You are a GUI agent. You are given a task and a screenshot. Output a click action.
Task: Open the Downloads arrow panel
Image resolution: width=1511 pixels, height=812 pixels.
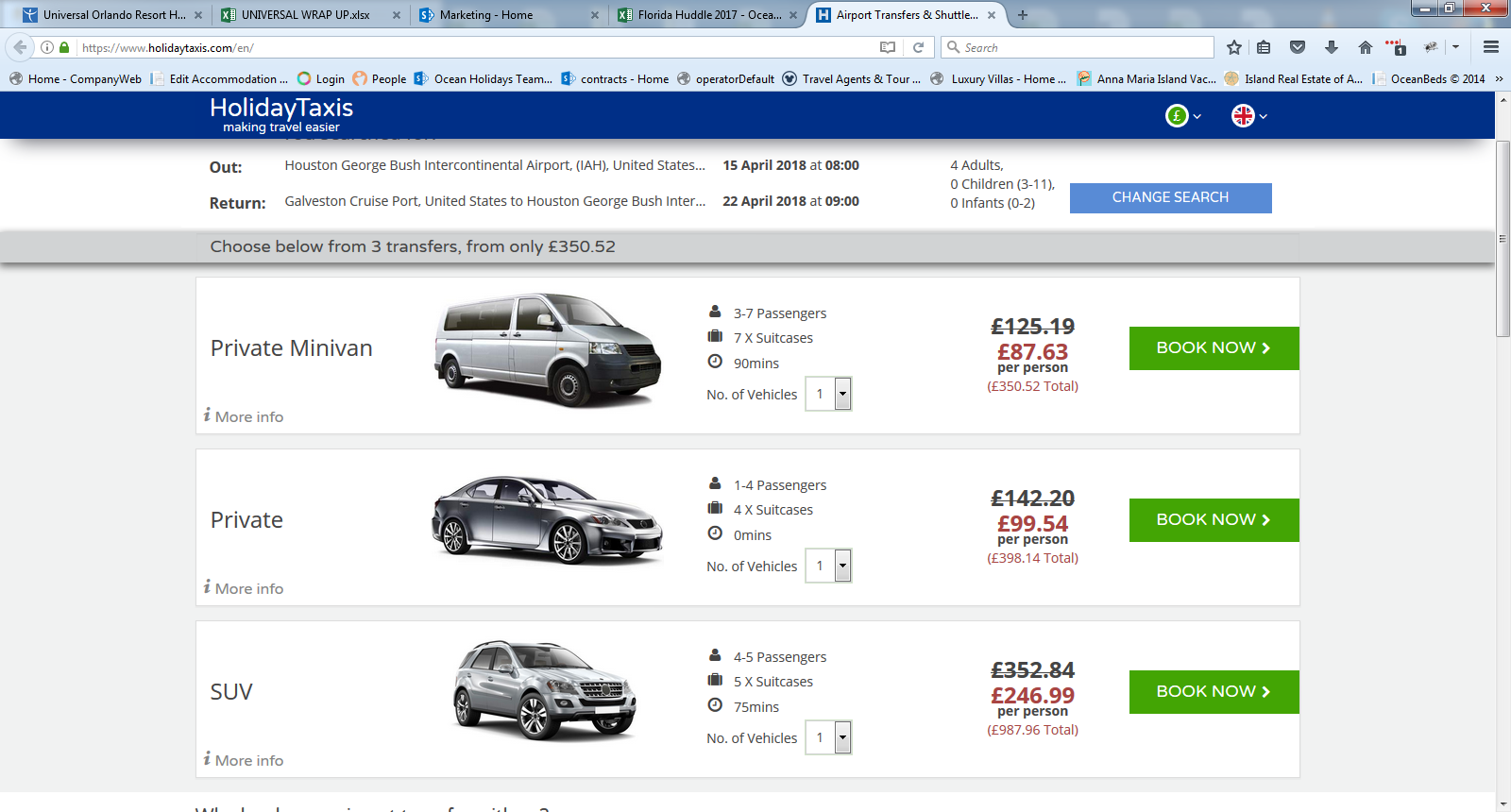pyautogui.click(x=1332, y=47)
